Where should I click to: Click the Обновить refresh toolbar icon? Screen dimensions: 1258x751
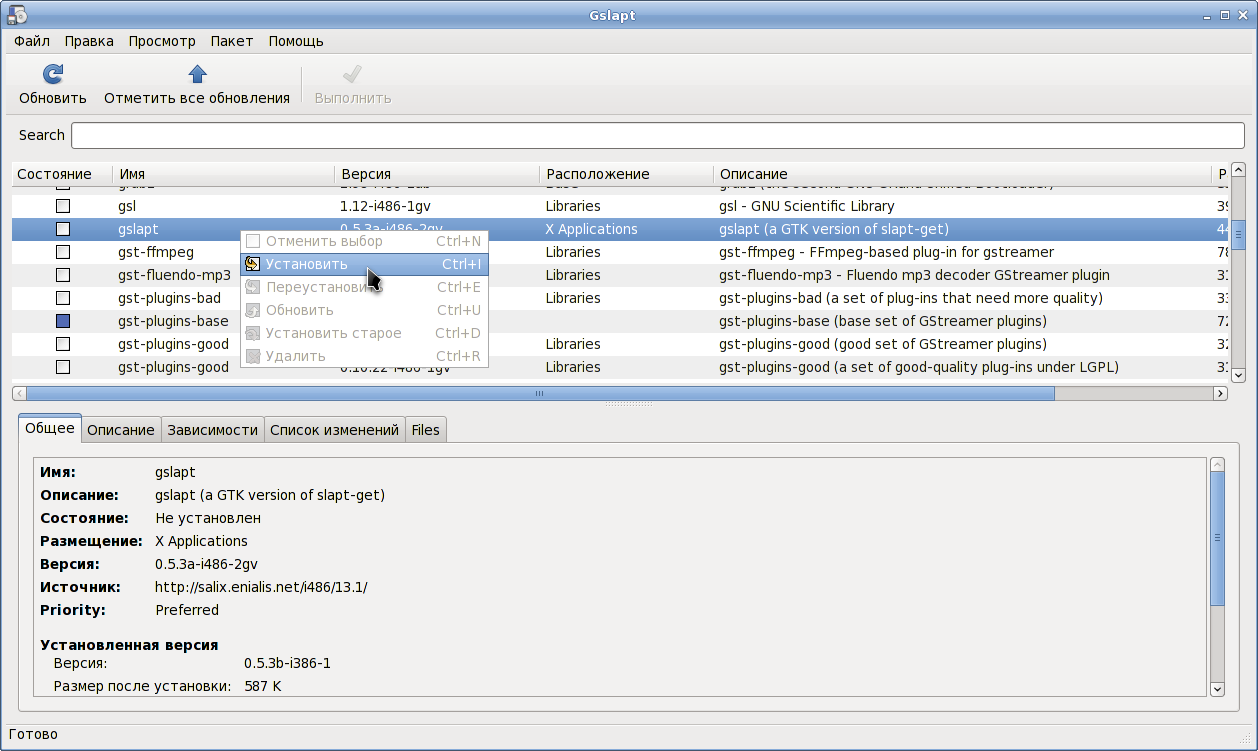[53, 74]
